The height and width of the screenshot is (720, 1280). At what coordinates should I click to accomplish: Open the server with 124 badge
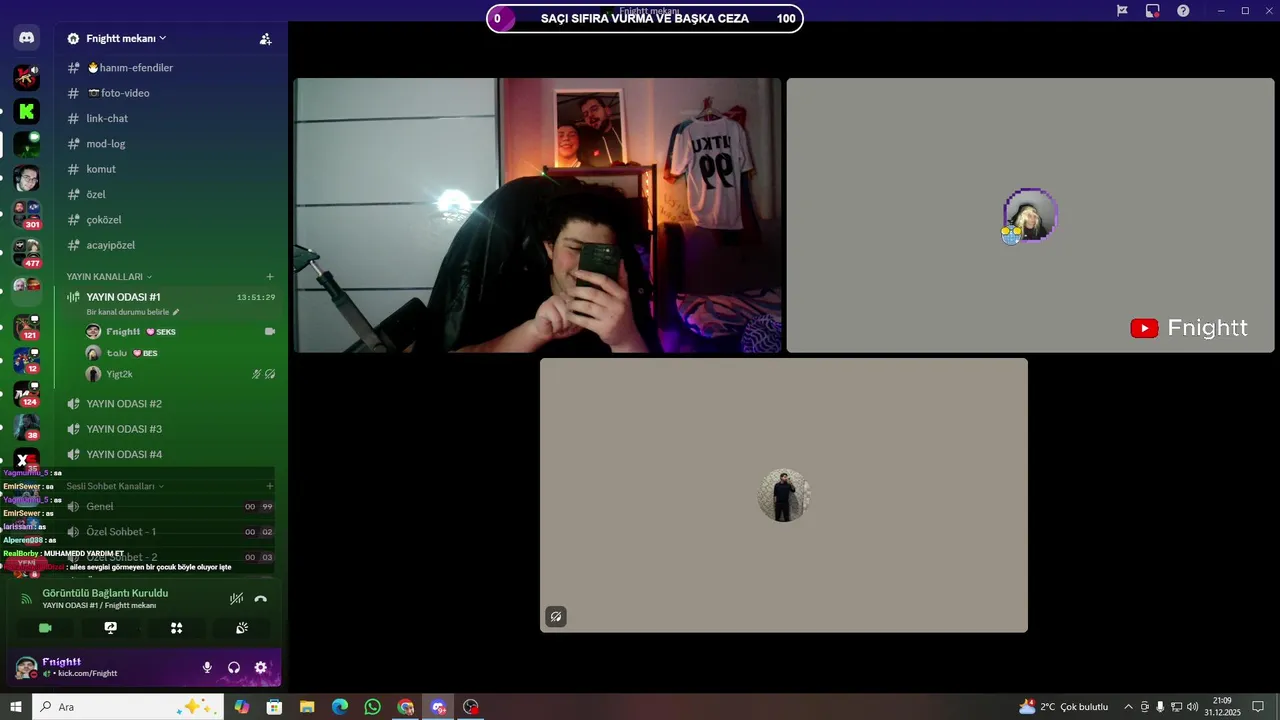coord(27,393)
